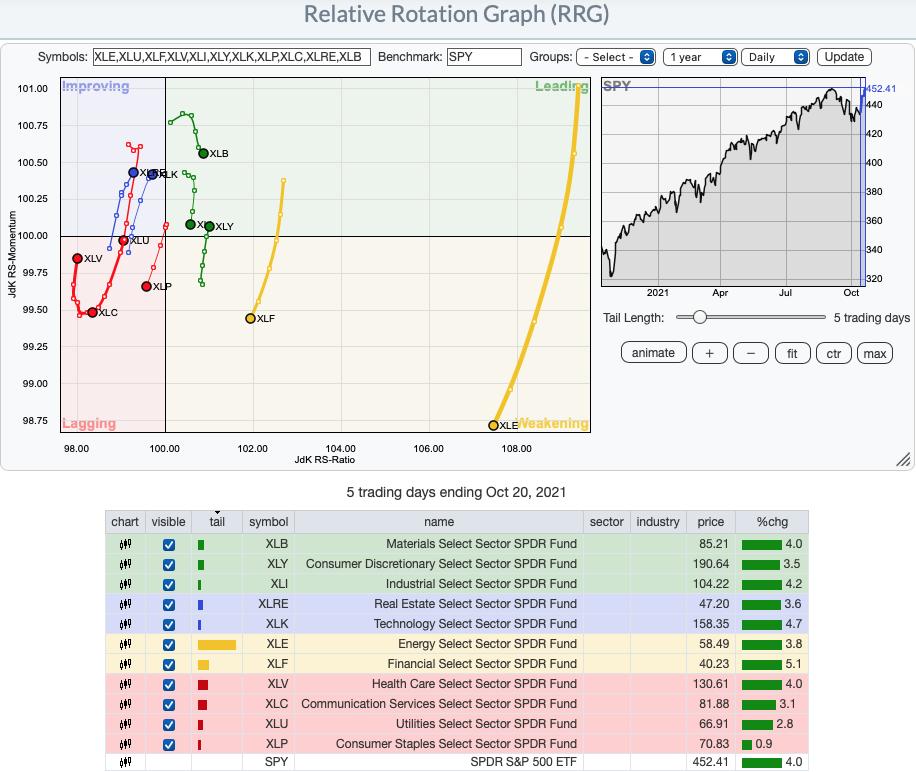Click the ctr center button
The image size is (916, 772).
(x=834, y=353)
